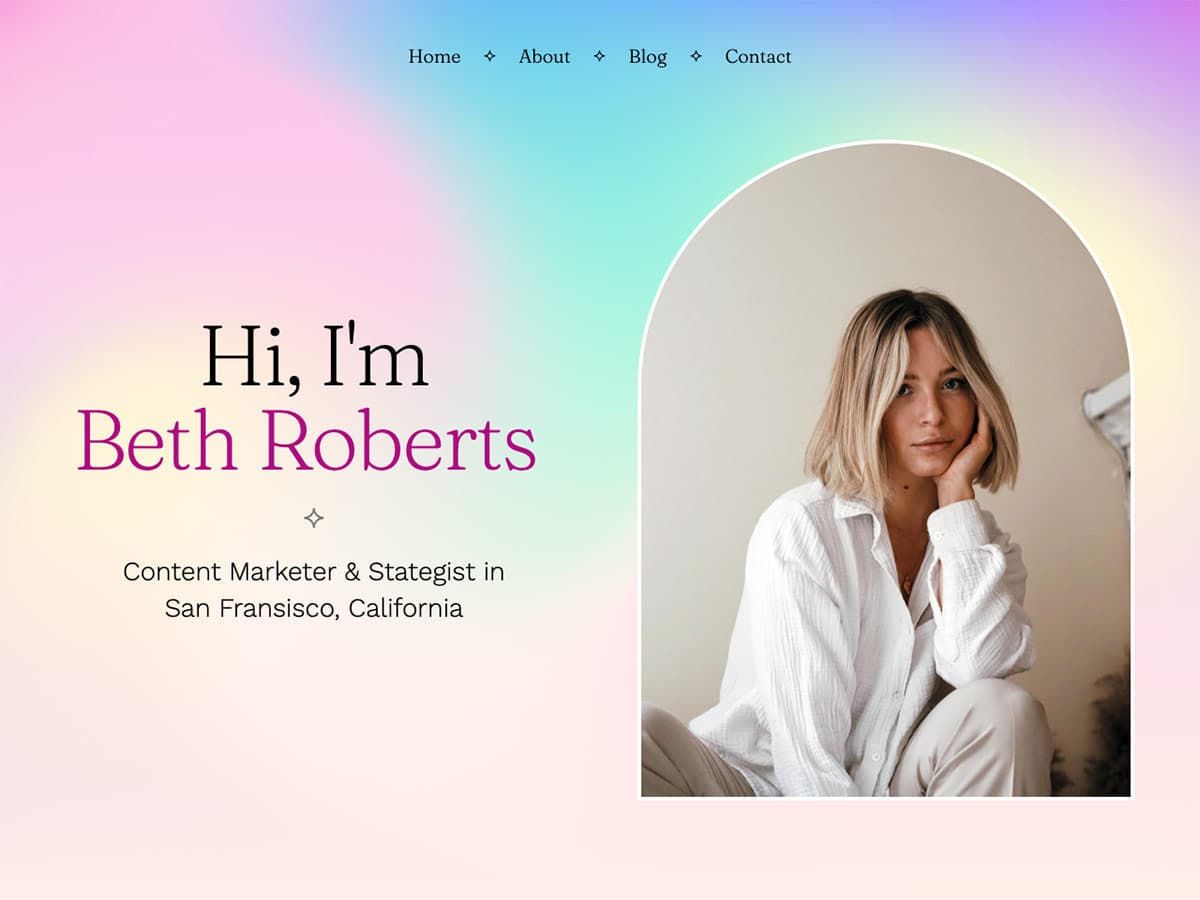Click the word California in the tagline
The width and height of the screenshot is (1200, 900).
[406, 608]
